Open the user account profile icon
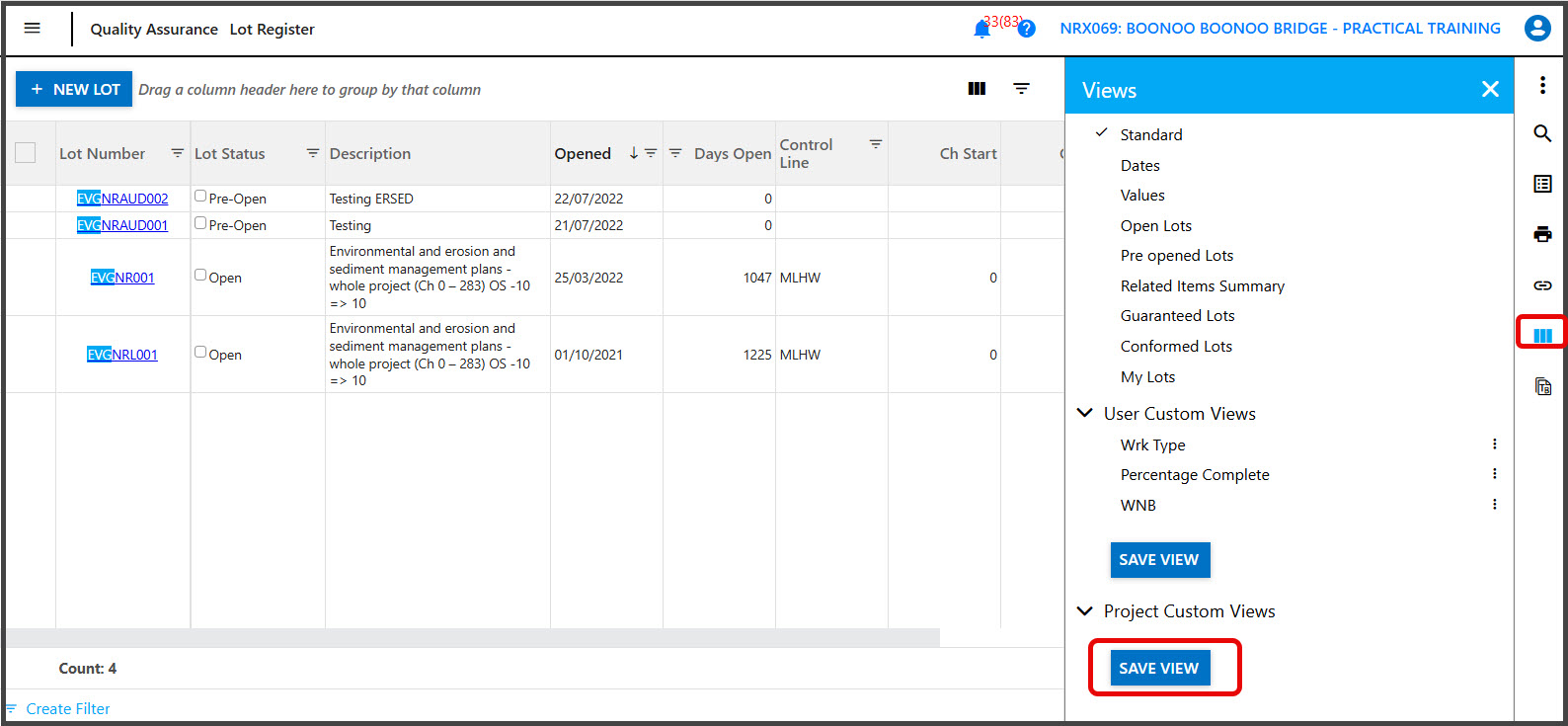Screen dimensions: 1568x726 pyautogui.click(x=1536, y=29)
